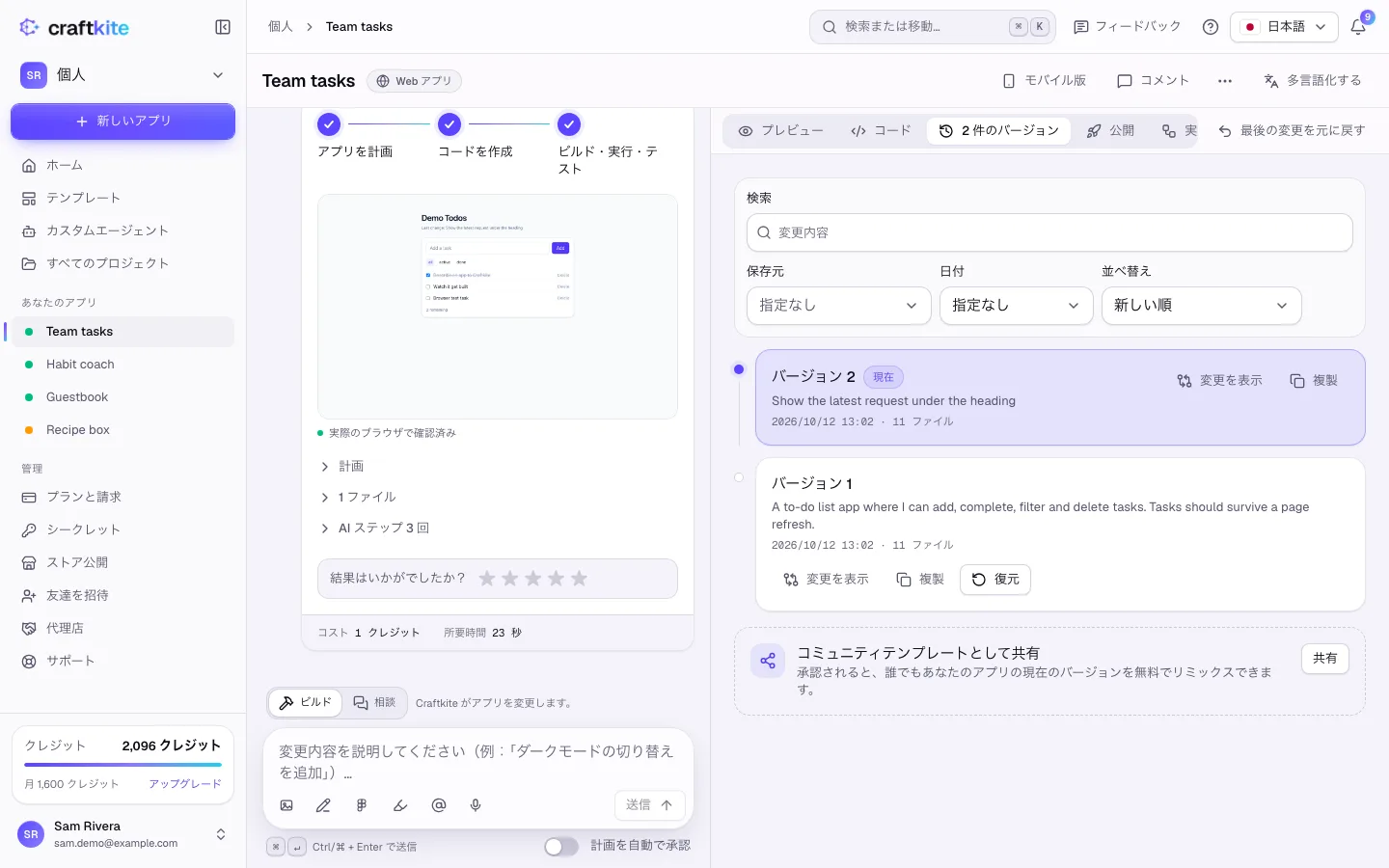This screenshot has width=1389, height=868.
Task: Select the バージョン 2 timeline radio dot
Action: pos(739,369)
